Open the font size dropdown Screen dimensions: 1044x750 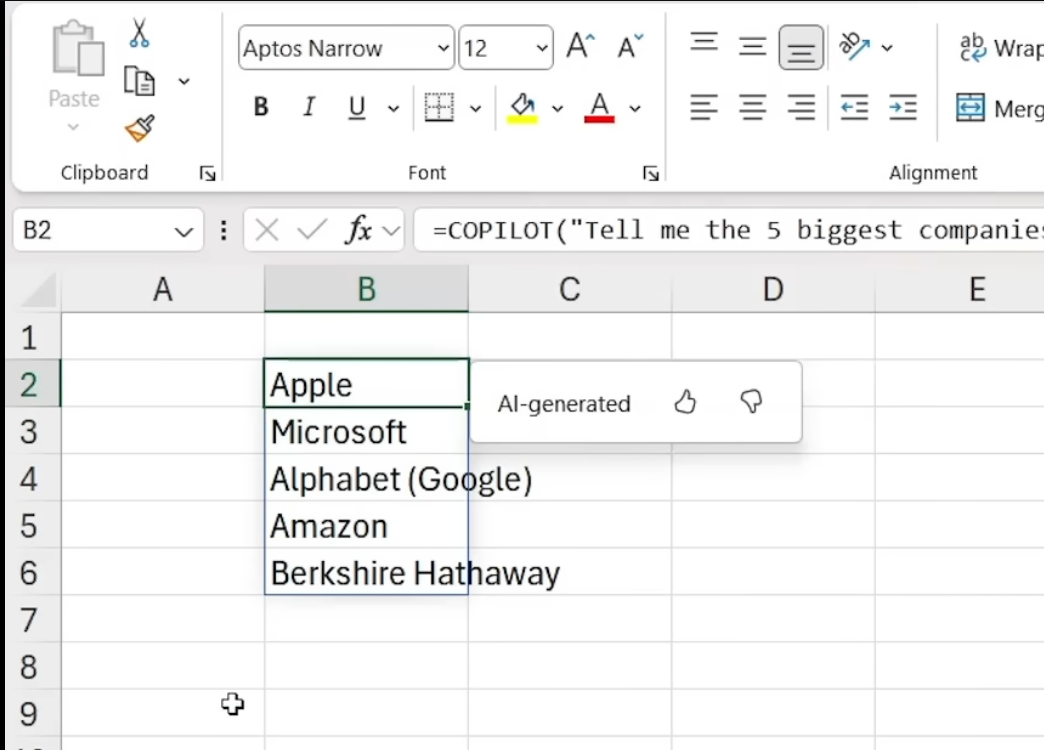[542, 48]
